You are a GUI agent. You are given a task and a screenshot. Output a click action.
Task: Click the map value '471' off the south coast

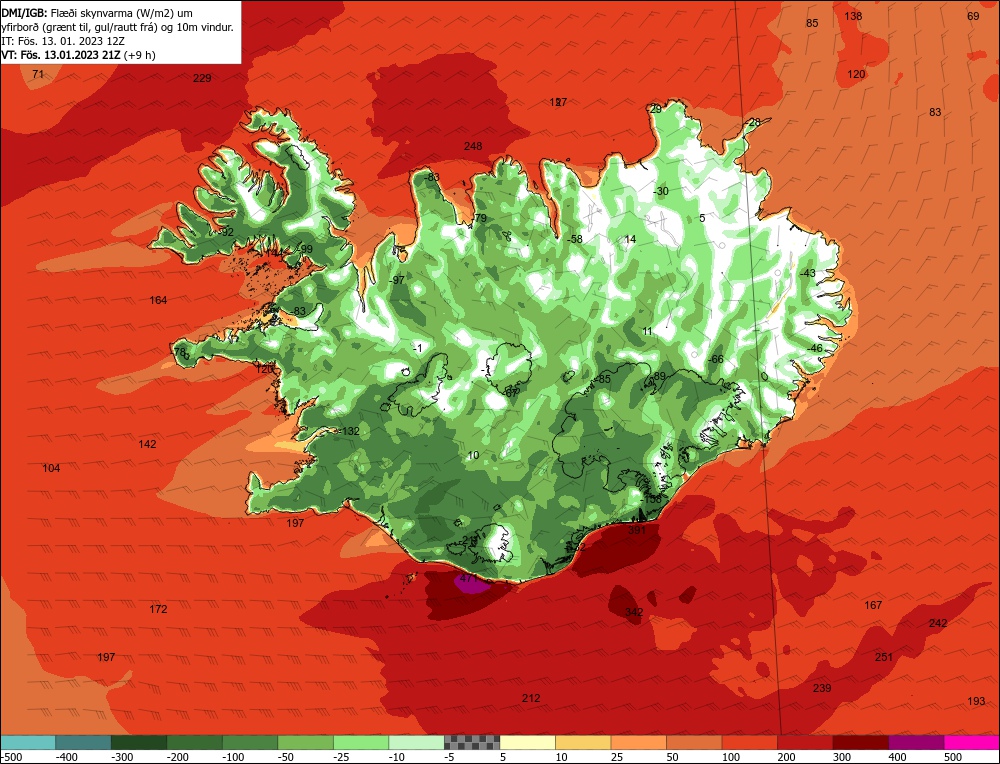tap(468, 578)
